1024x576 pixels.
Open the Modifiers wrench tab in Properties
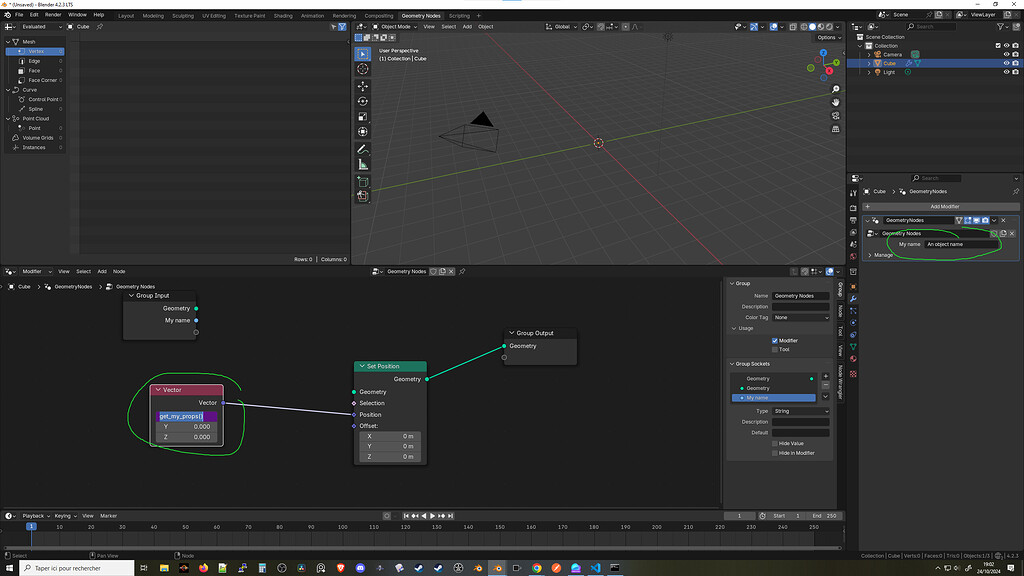click(x=853, y=298)
